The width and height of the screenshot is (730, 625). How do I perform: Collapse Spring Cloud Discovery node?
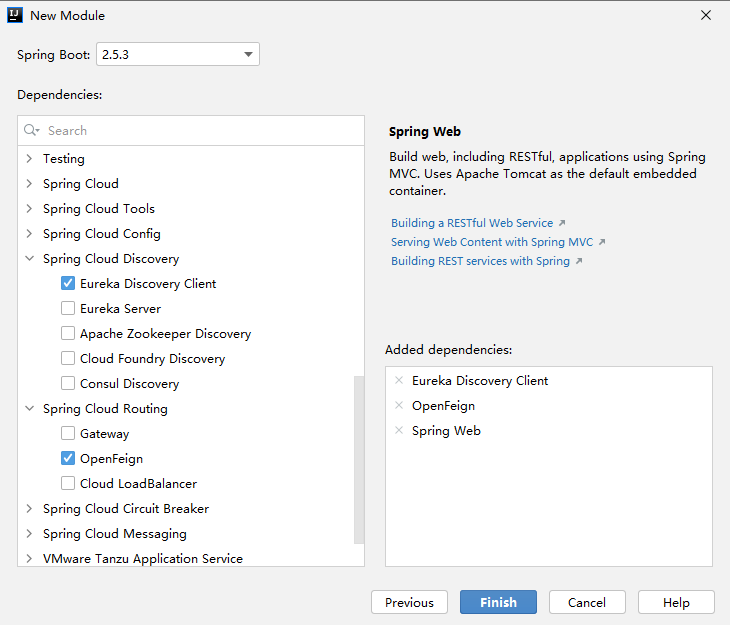click(29, 258)
